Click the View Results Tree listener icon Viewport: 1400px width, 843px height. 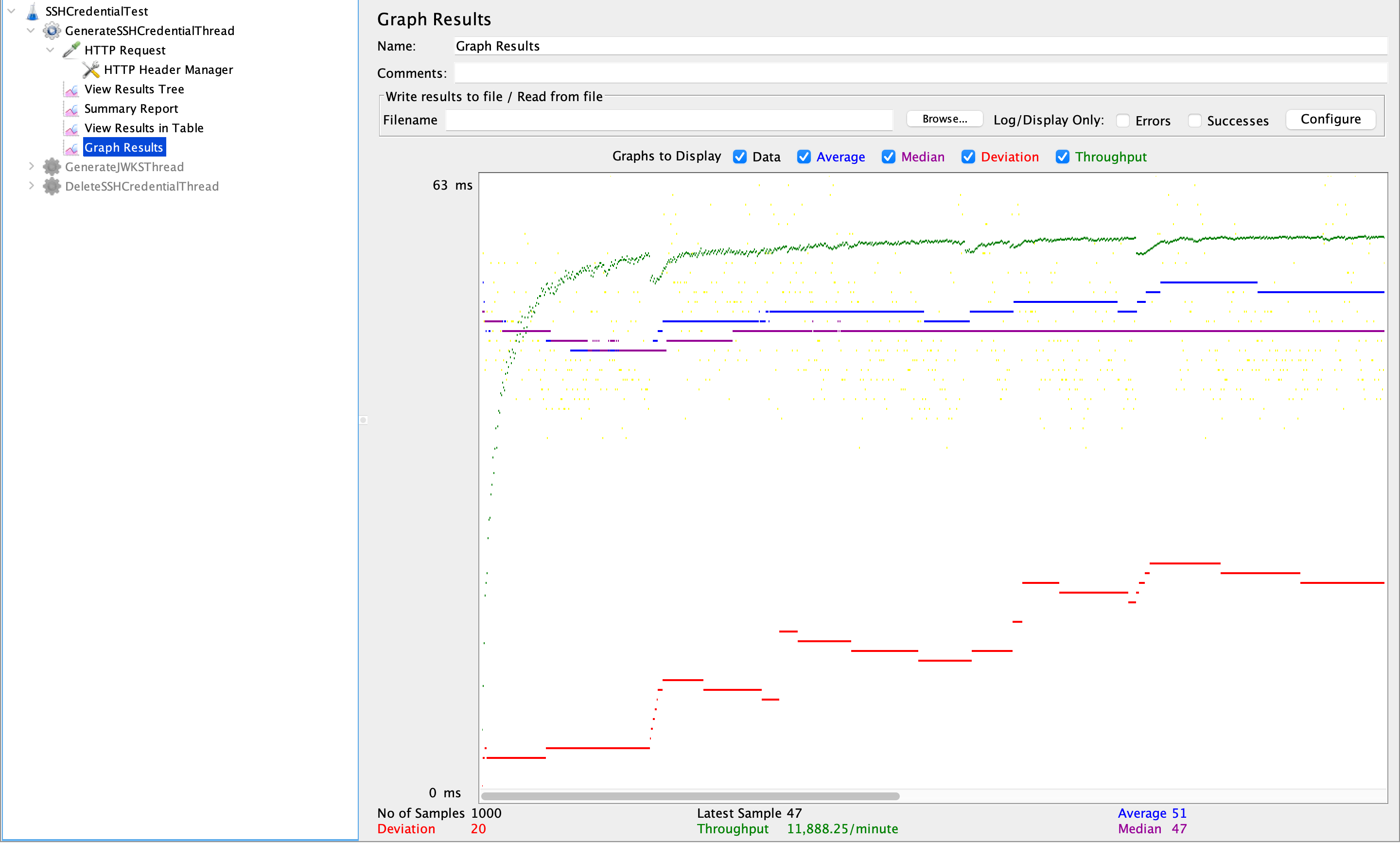[x=71, y=89]
